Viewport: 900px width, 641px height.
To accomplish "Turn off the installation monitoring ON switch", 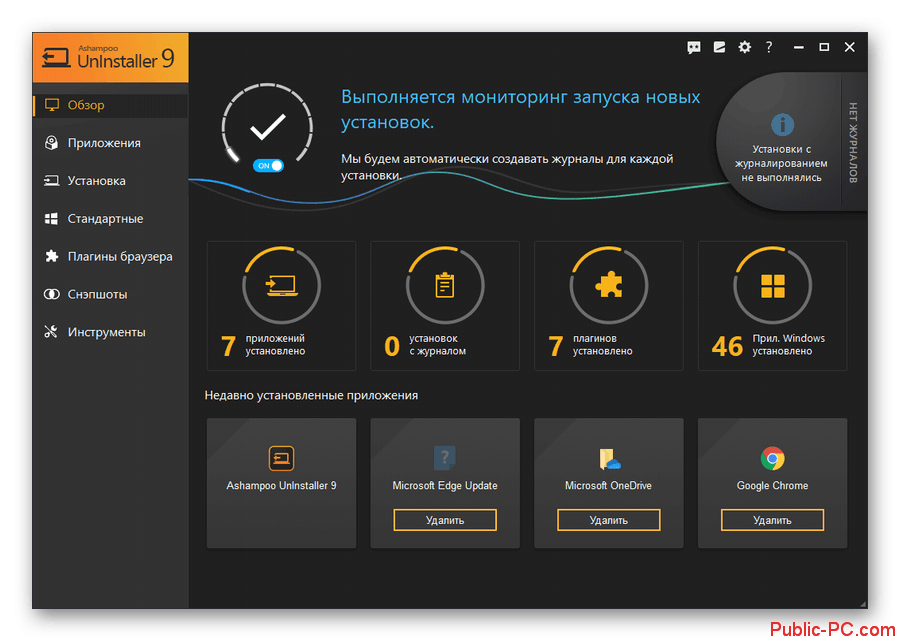I will [x=268, y=165].
